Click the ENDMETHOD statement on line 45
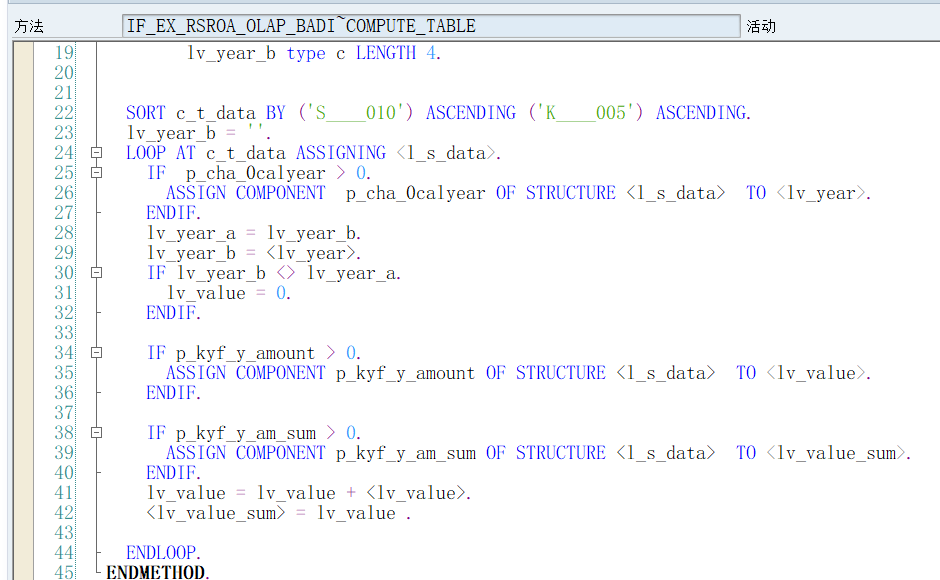 158,572
